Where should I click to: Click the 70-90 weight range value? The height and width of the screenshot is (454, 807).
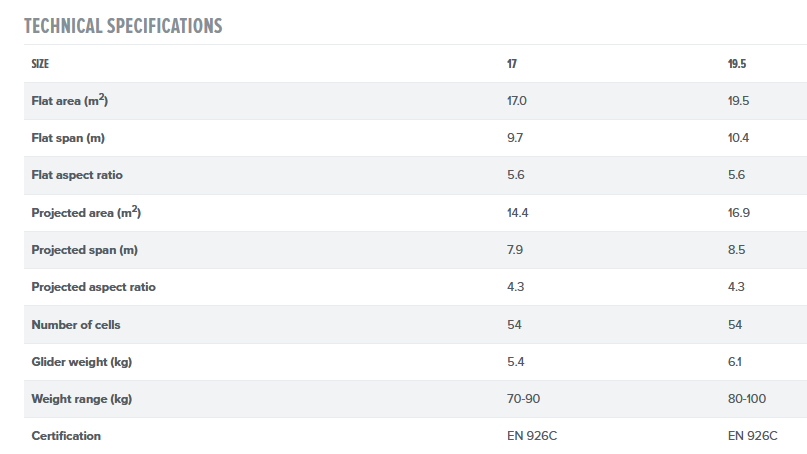click(x=521, y=399)
